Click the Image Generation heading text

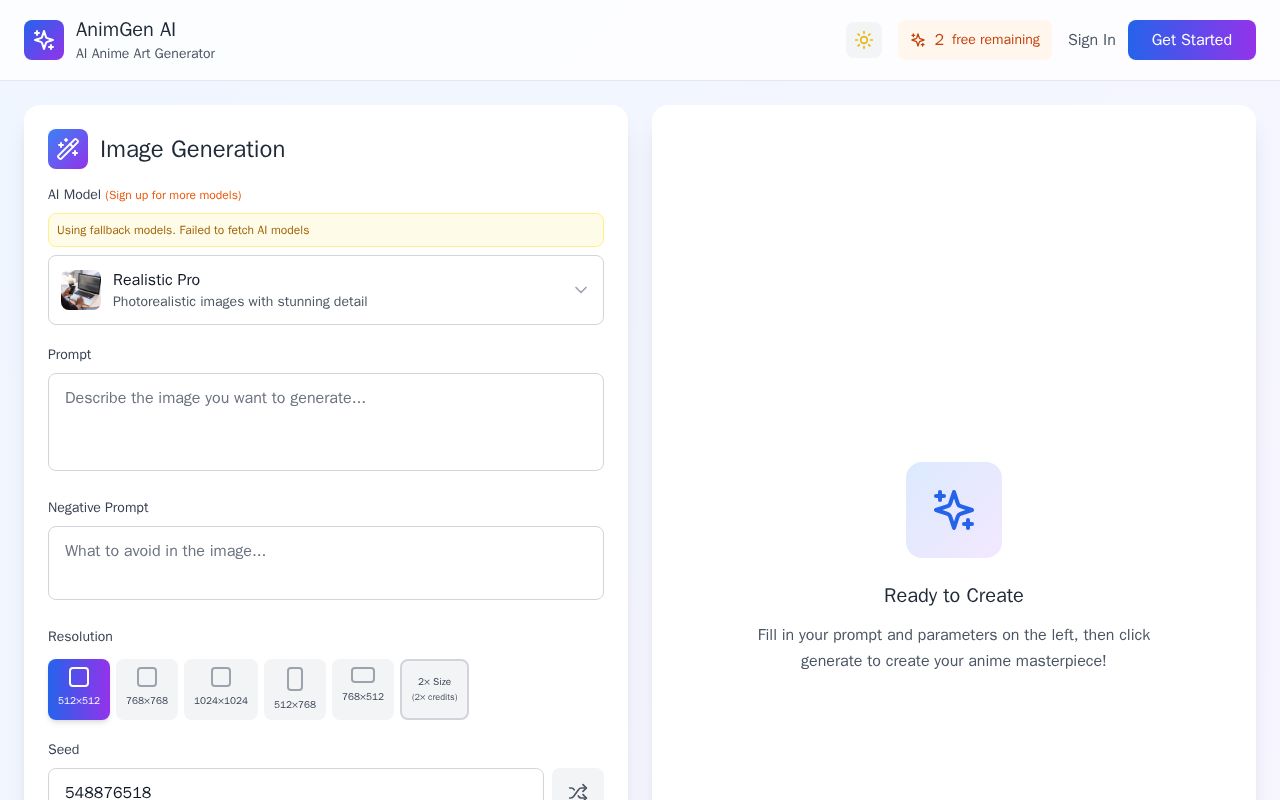pyautogui.click(x=193, y=149)
